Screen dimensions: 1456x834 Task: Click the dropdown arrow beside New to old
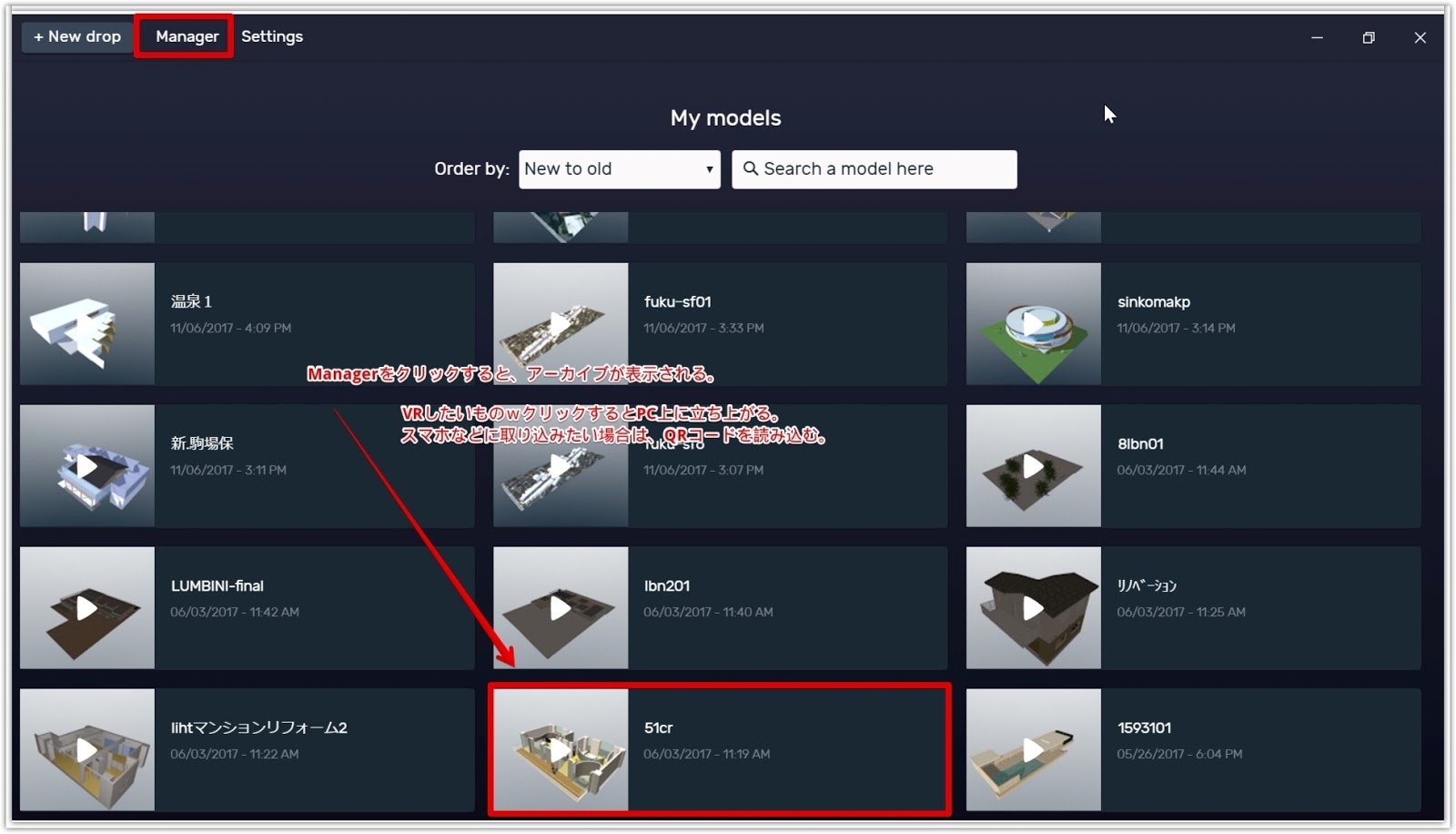pos(709,169)
